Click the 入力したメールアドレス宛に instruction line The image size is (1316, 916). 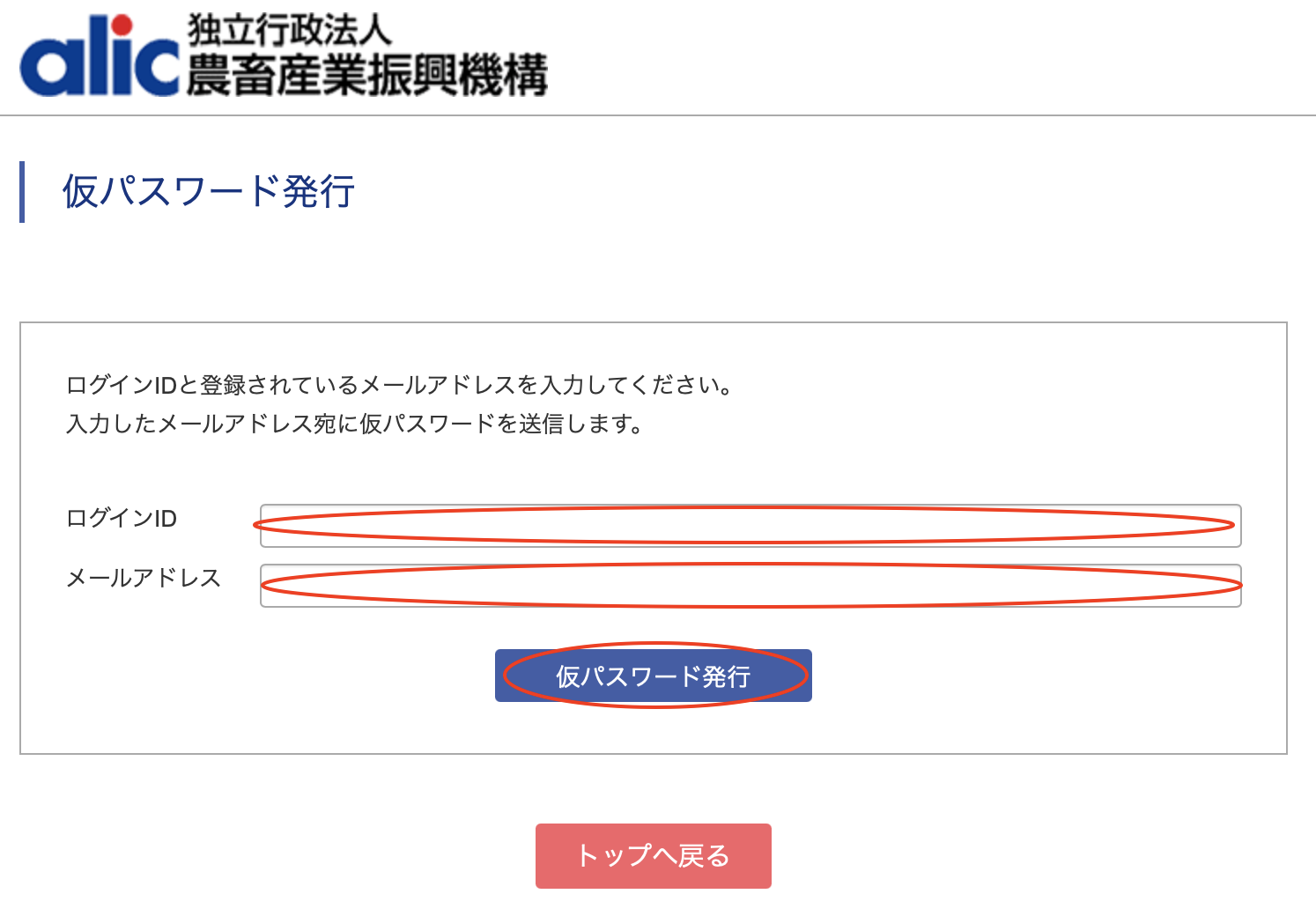coord(356,424)
